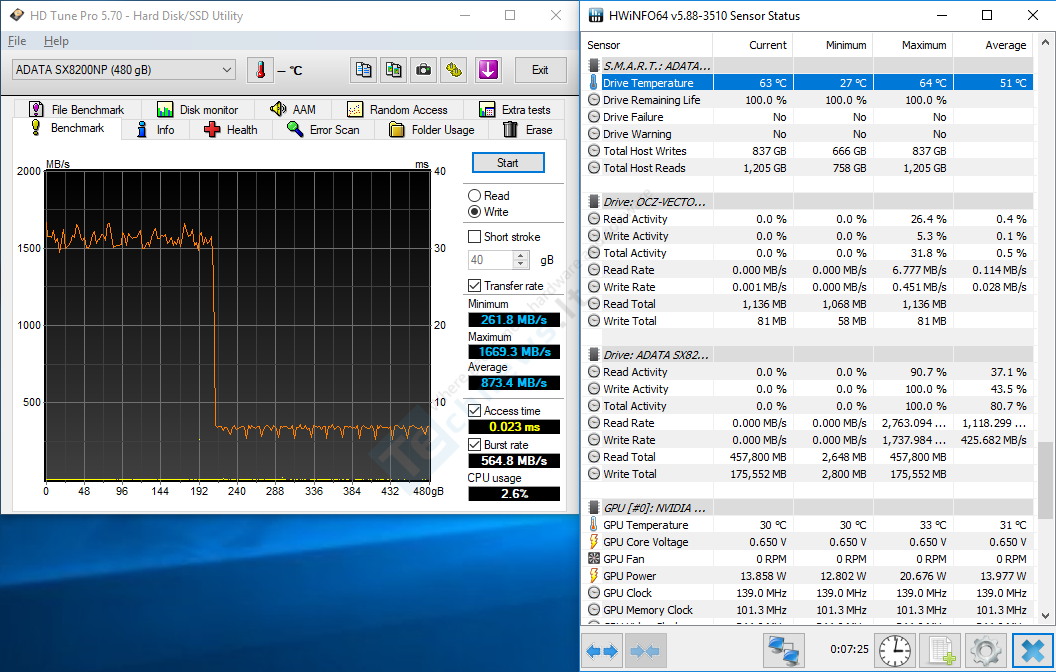The height and width of the screenshot is (672, 1056).
Task: Start logging with the sheet-plus icon
Action: tap(940, 651)
